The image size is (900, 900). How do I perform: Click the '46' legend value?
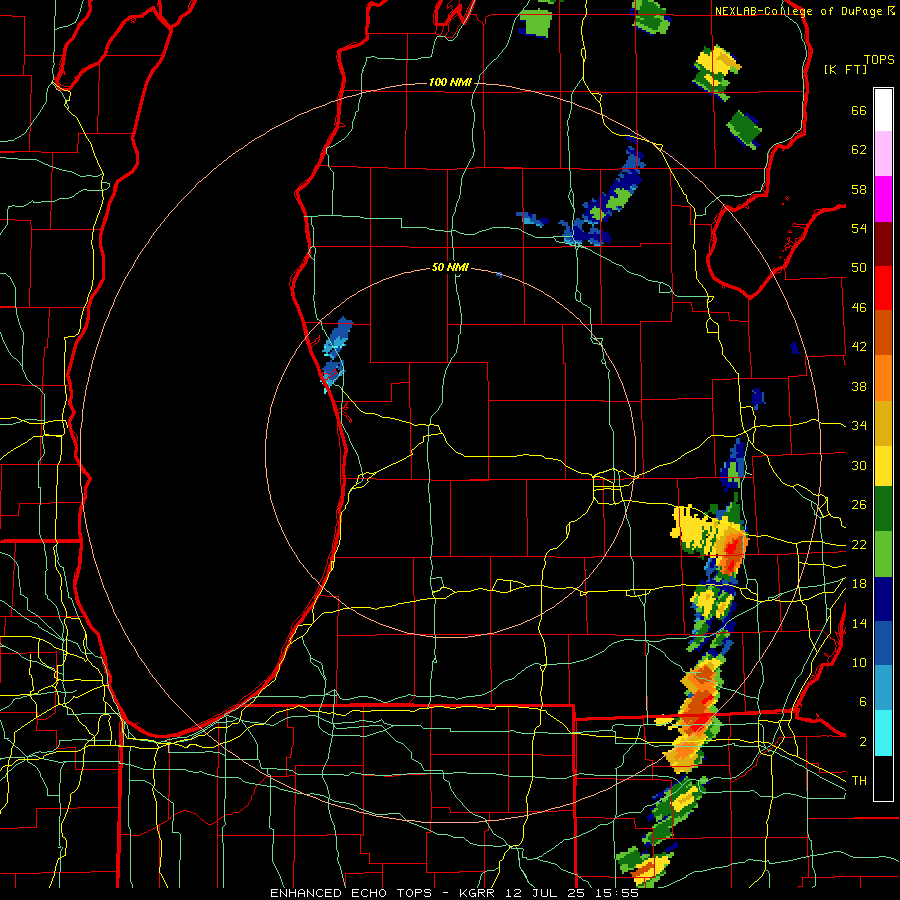[859, 308]
